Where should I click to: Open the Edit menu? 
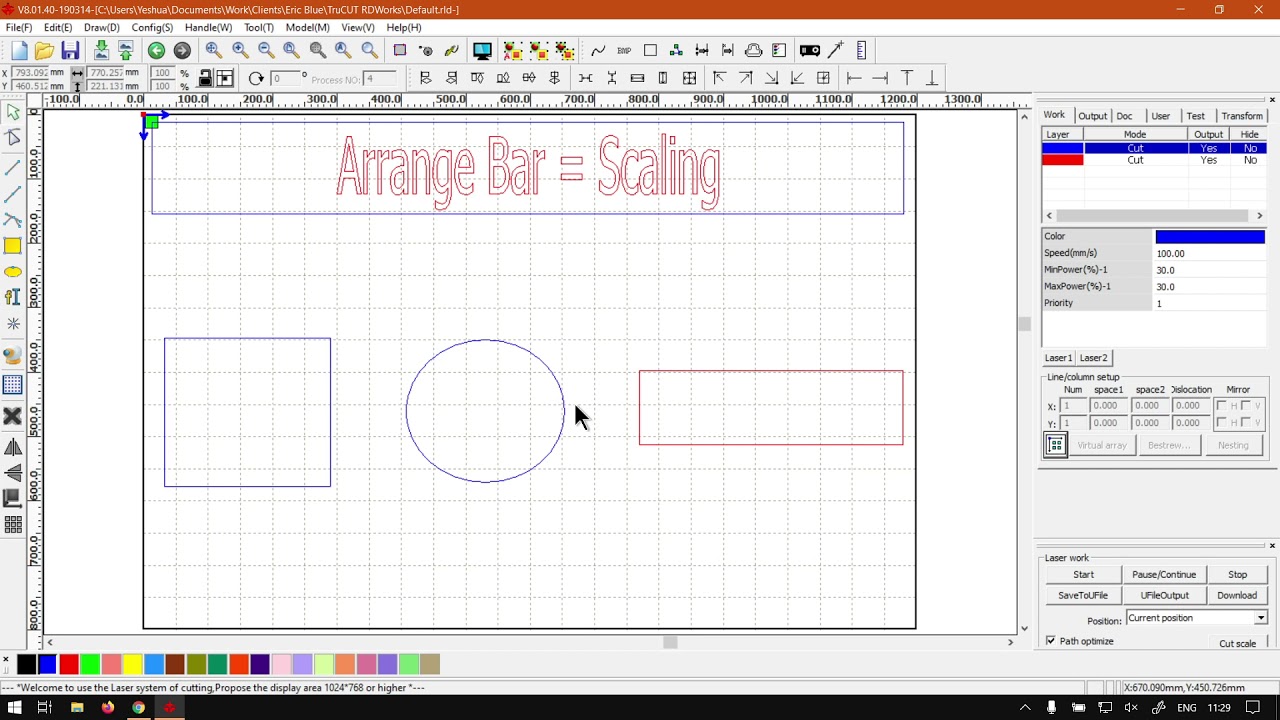[x=58, y=28]
